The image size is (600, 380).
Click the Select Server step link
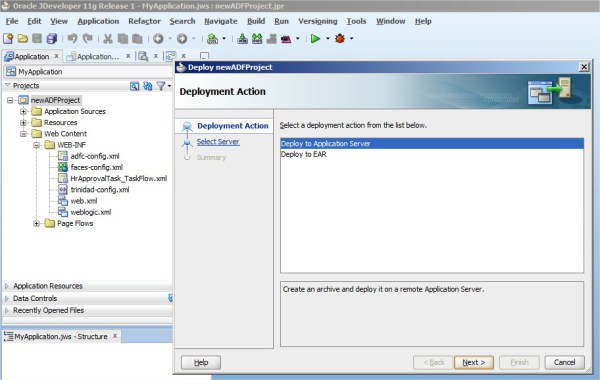[218, 142]
